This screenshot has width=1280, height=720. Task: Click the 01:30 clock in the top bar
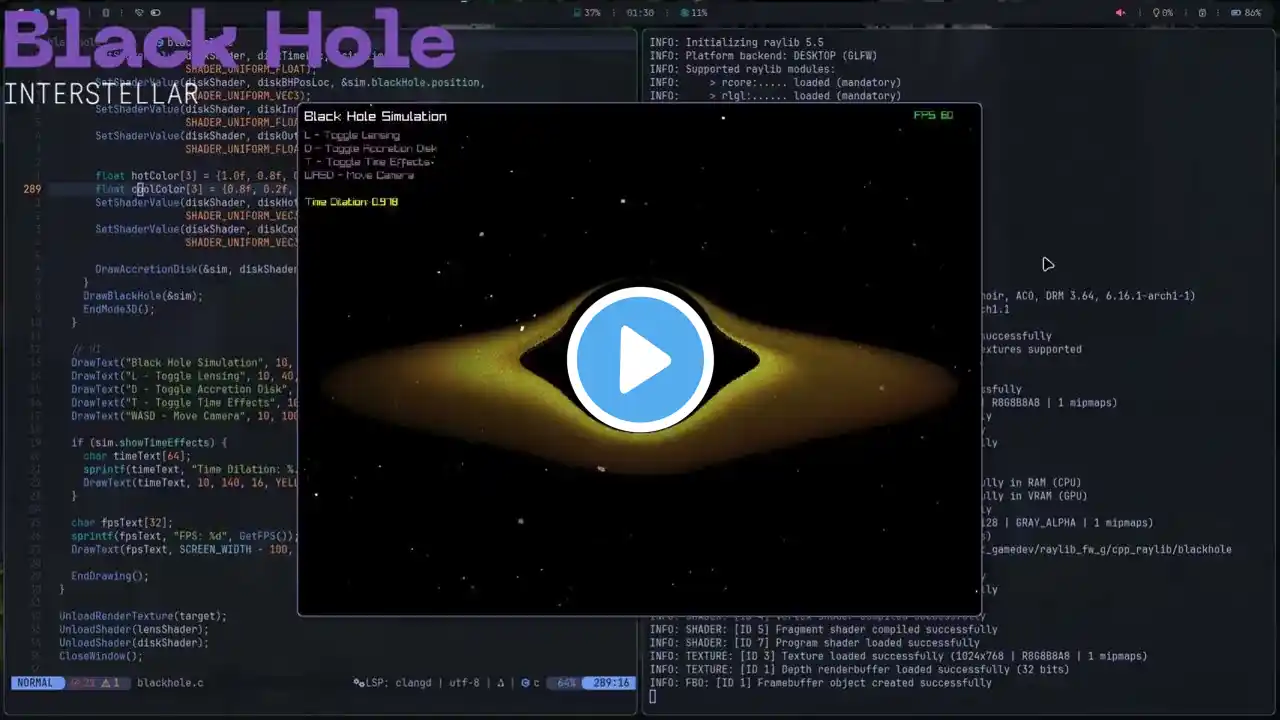(x=640, y=13)
